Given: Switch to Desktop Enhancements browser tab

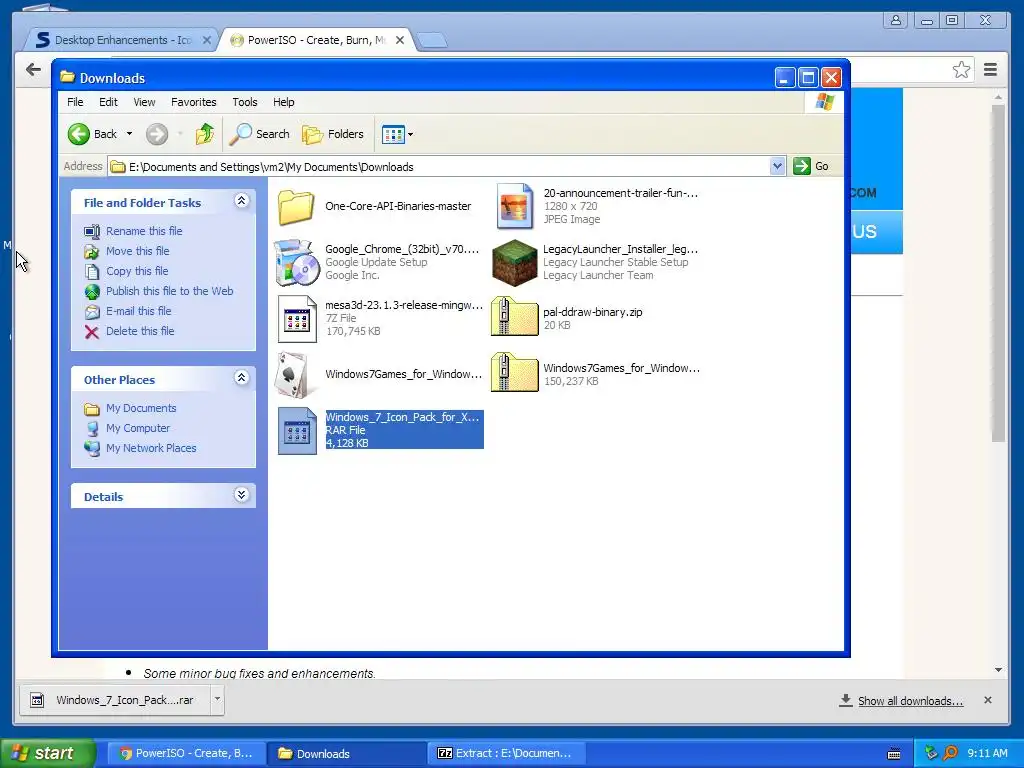Looking at the screenshot, I should [123, 40].
